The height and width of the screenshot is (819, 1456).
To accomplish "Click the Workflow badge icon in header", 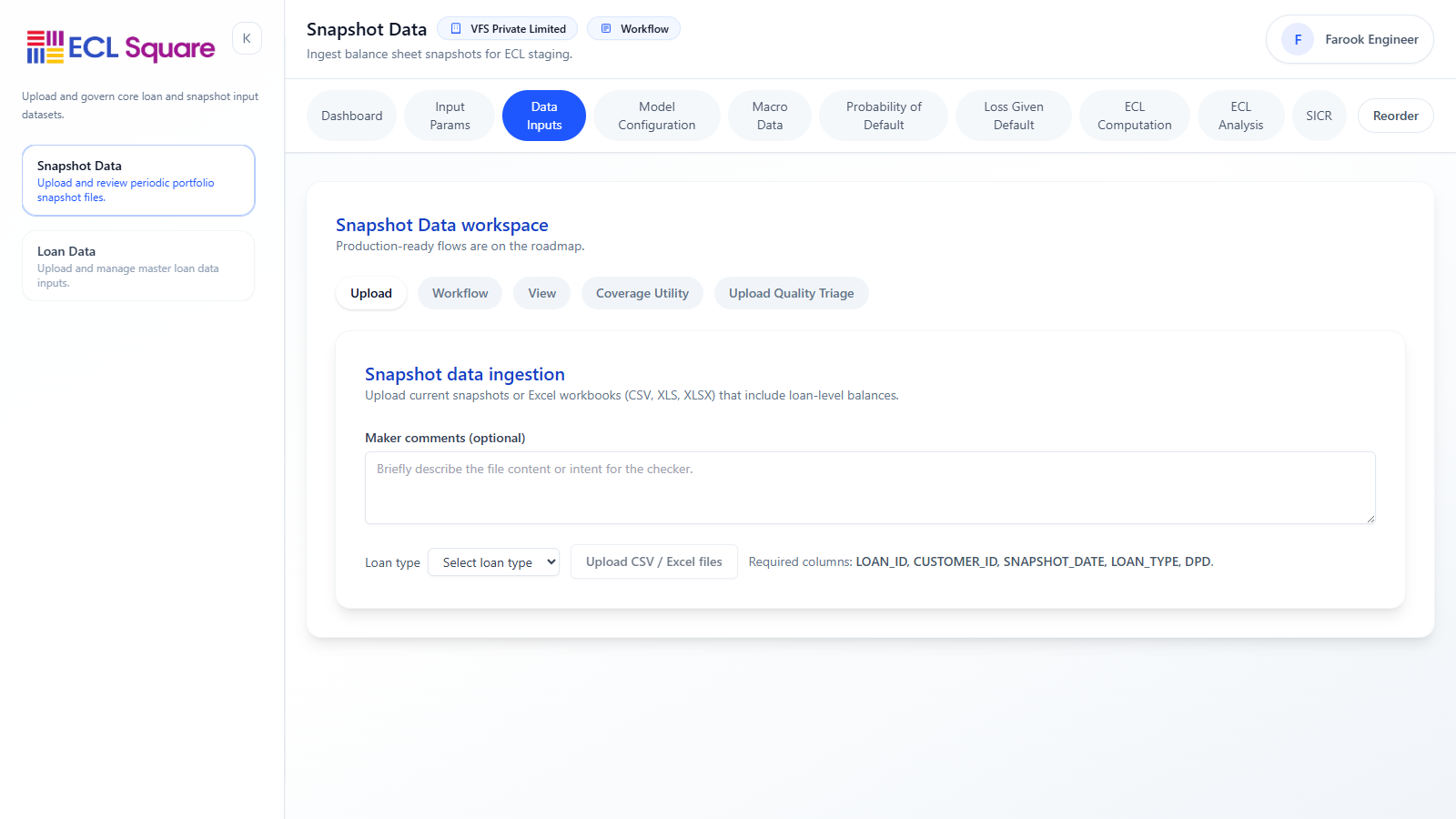I will tap(606, 28).
